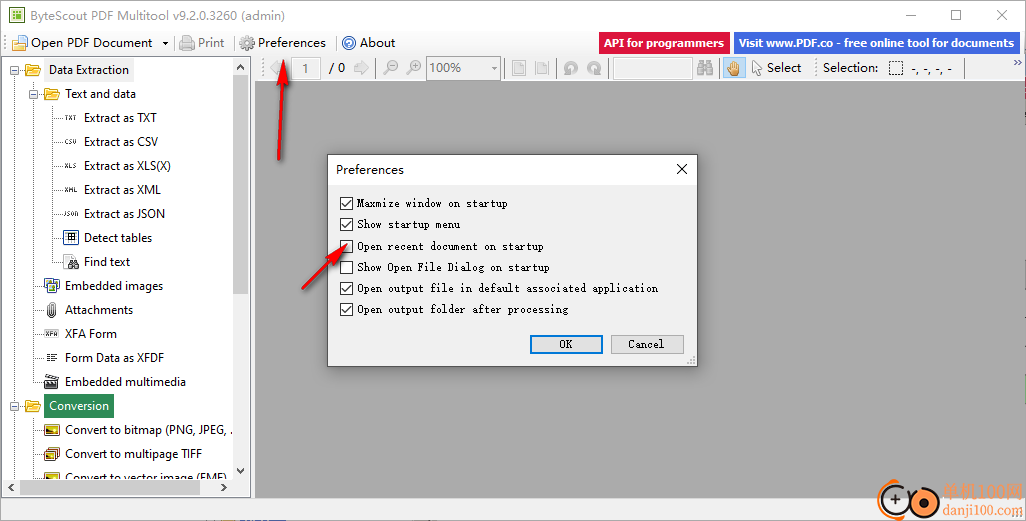Click the Print toolbar button
The image size is (1026, 521).
click(202, 43)
